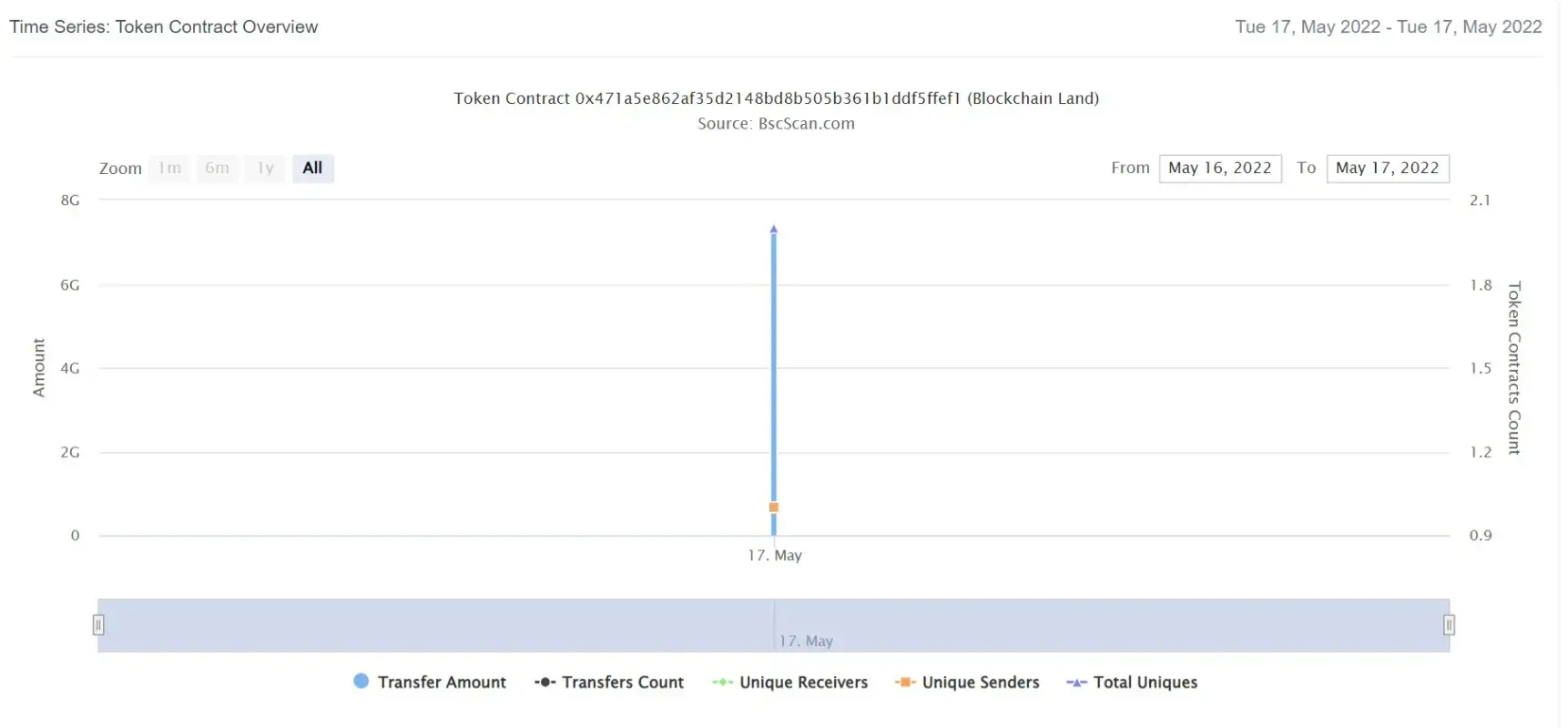
Task: Select the 1m zoom range
Action: [169, 169]
